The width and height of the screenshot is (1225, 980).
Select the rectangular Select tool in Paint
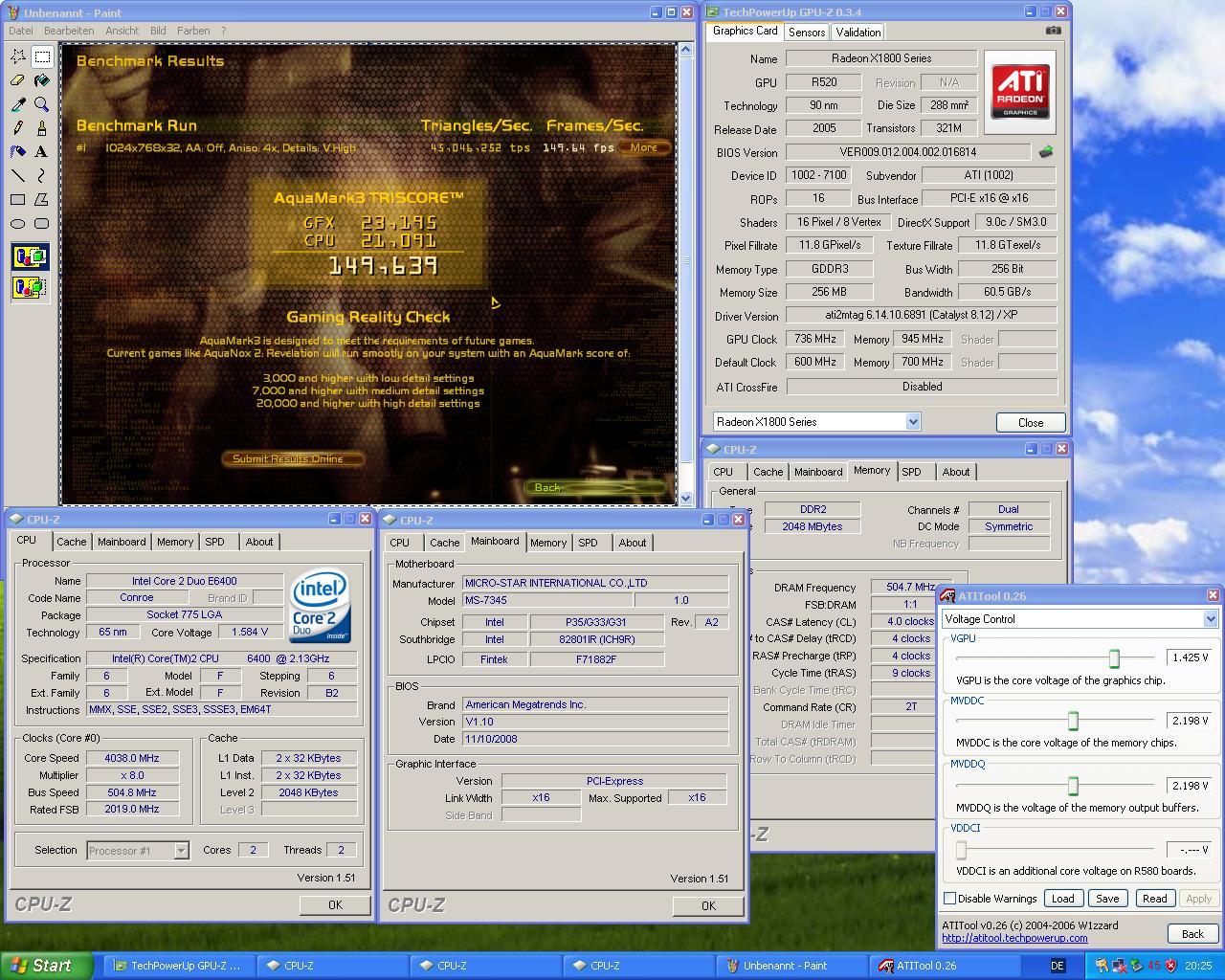(x=42, y=56)
